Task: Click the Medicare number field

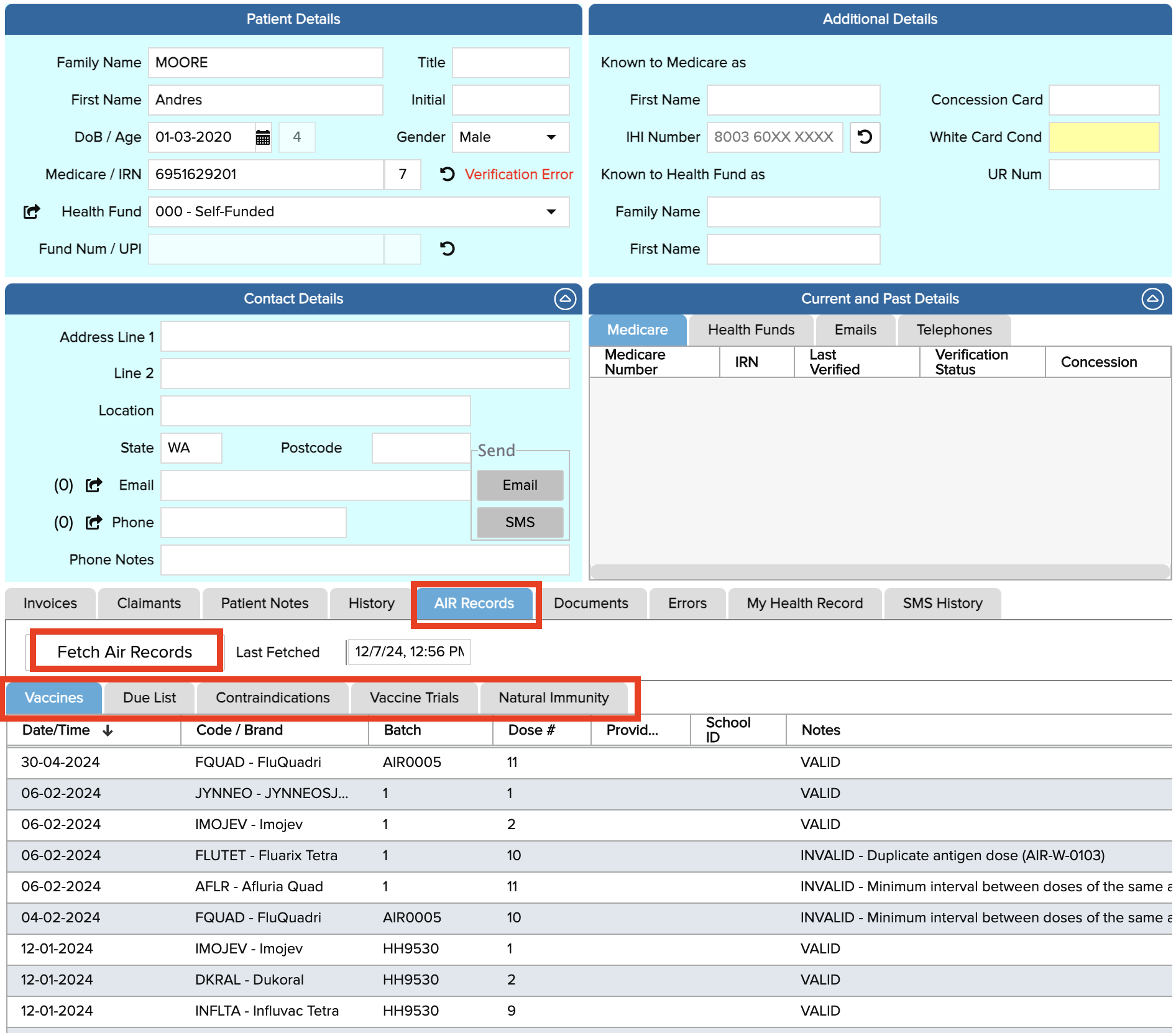Action: (x=265, y=175)
